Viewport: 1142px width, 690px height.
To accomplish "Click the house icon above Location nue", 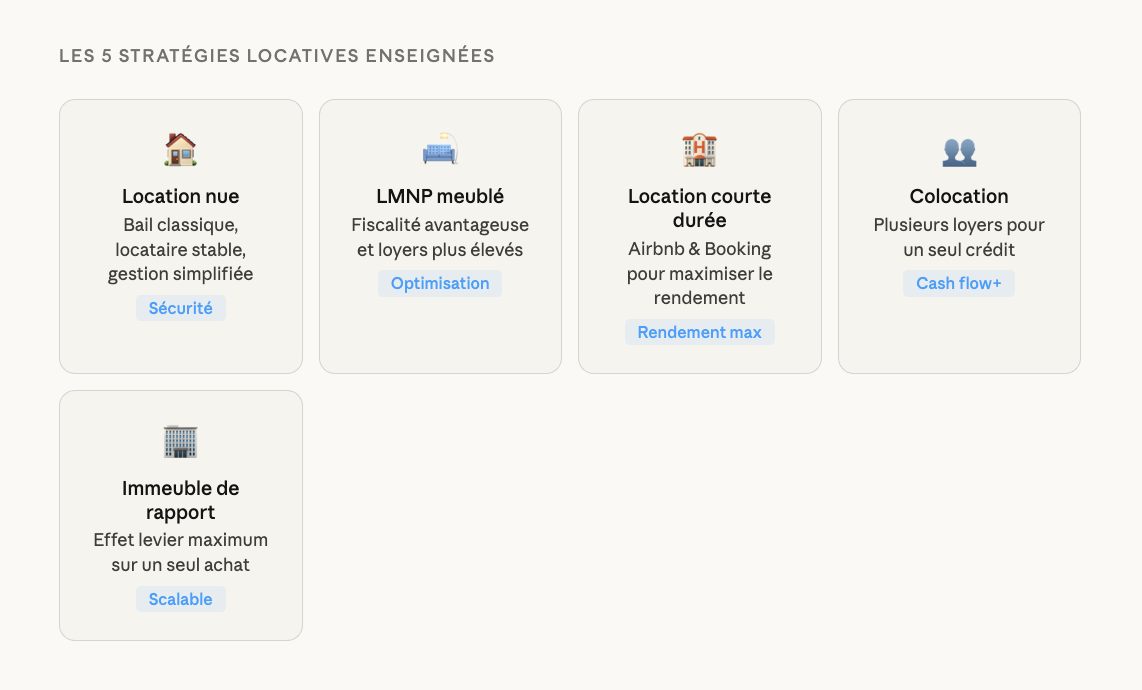I will (x=181, y=150).
